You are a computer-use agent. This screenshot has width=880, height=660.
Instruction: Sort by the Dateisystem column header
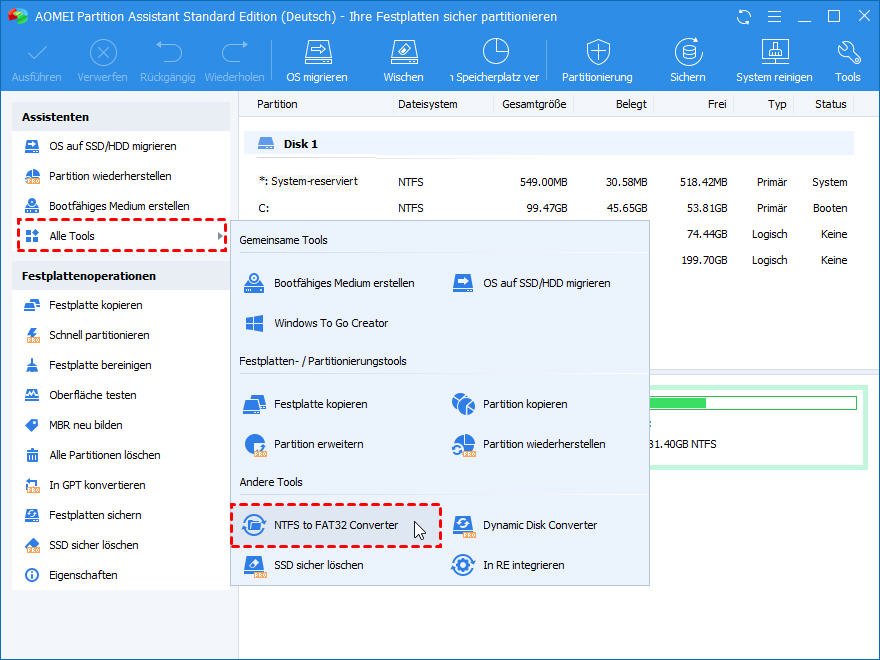[428, 104]
